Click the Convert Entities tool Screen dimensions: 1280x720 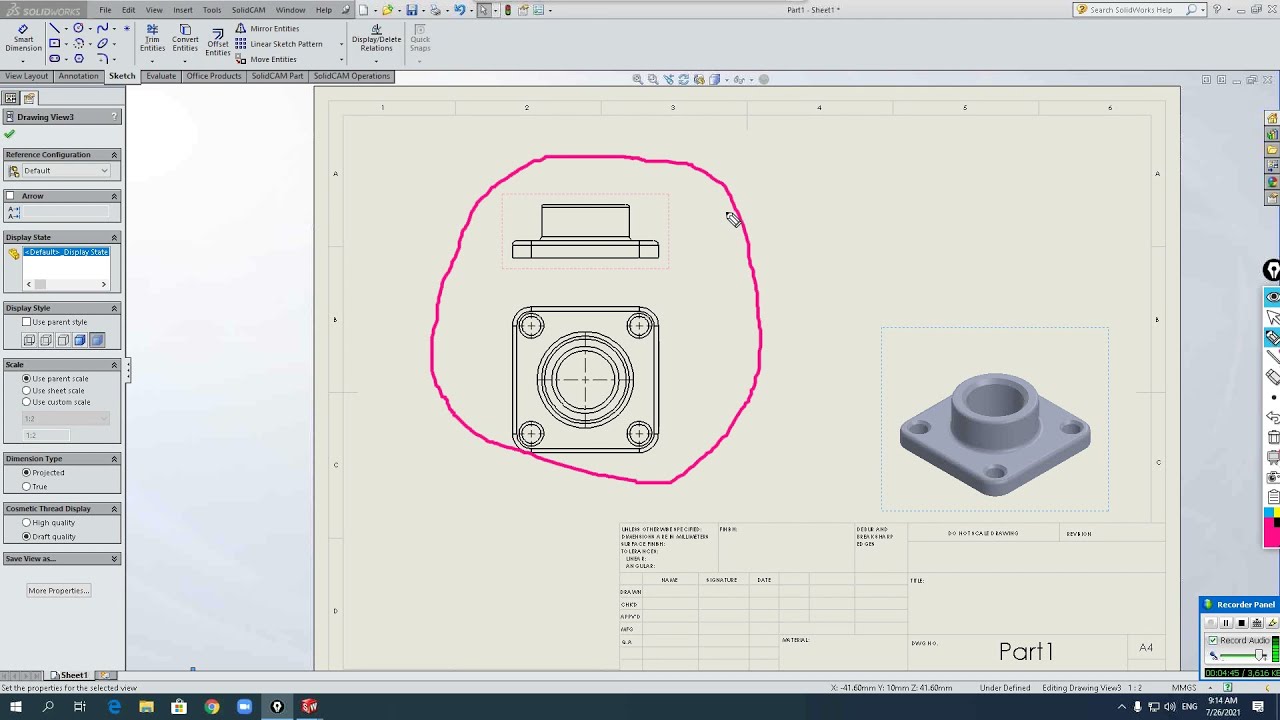(185, 38)
